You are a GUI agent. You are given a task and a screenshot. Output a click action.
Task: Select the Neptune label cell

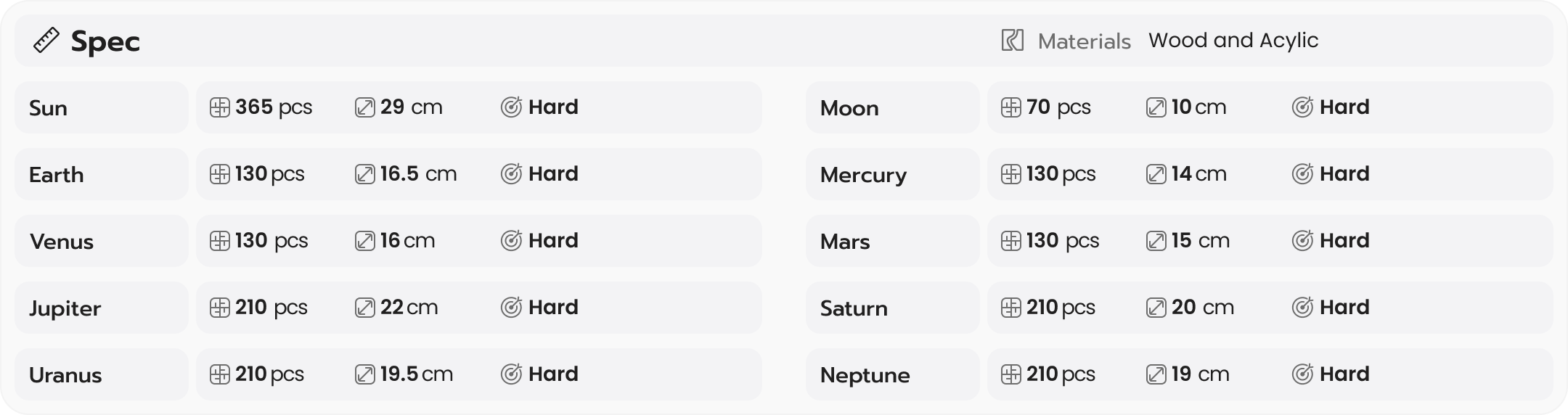point(892,374)
